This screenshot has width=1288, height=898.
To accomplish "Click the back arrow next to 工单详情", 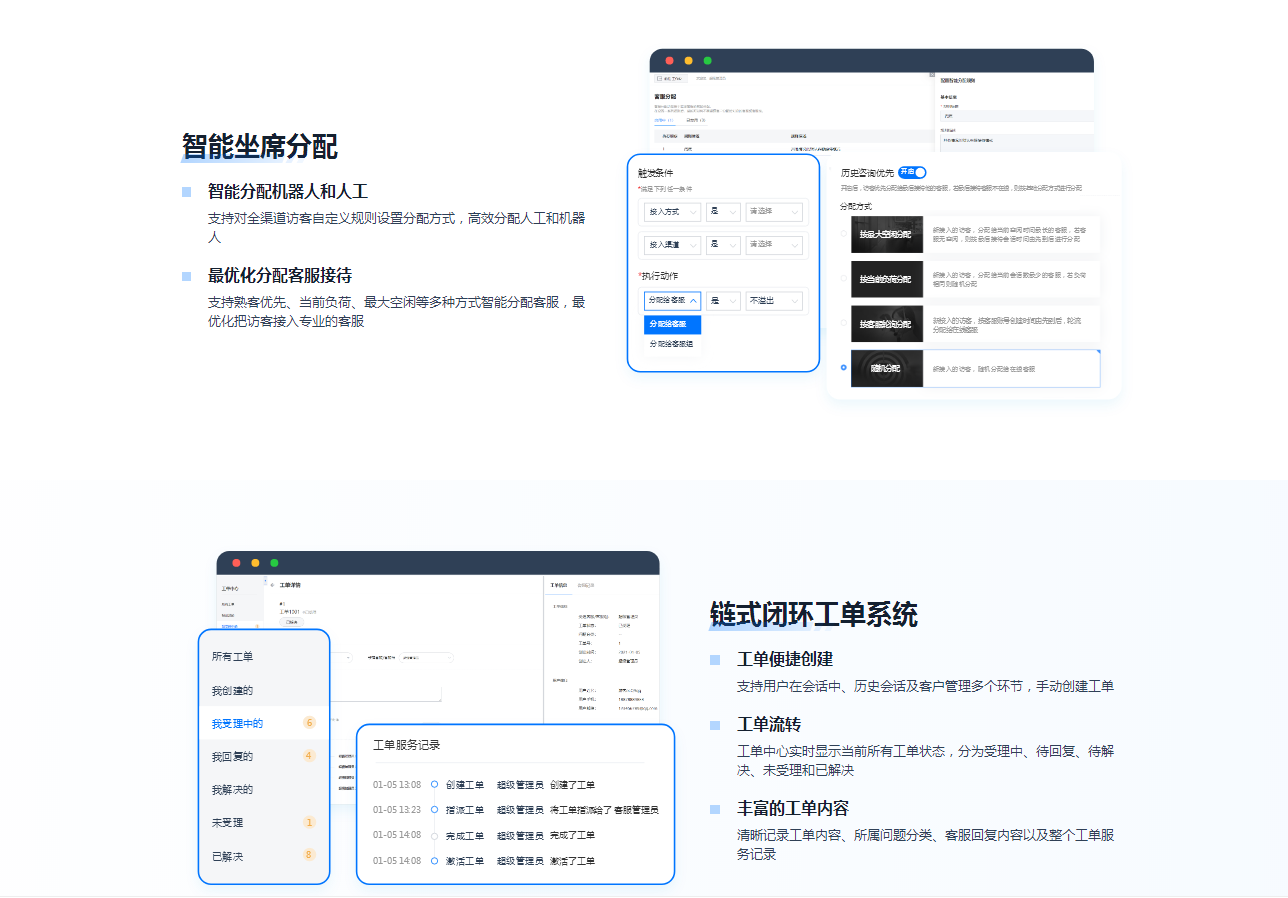I will pos(273,585).
